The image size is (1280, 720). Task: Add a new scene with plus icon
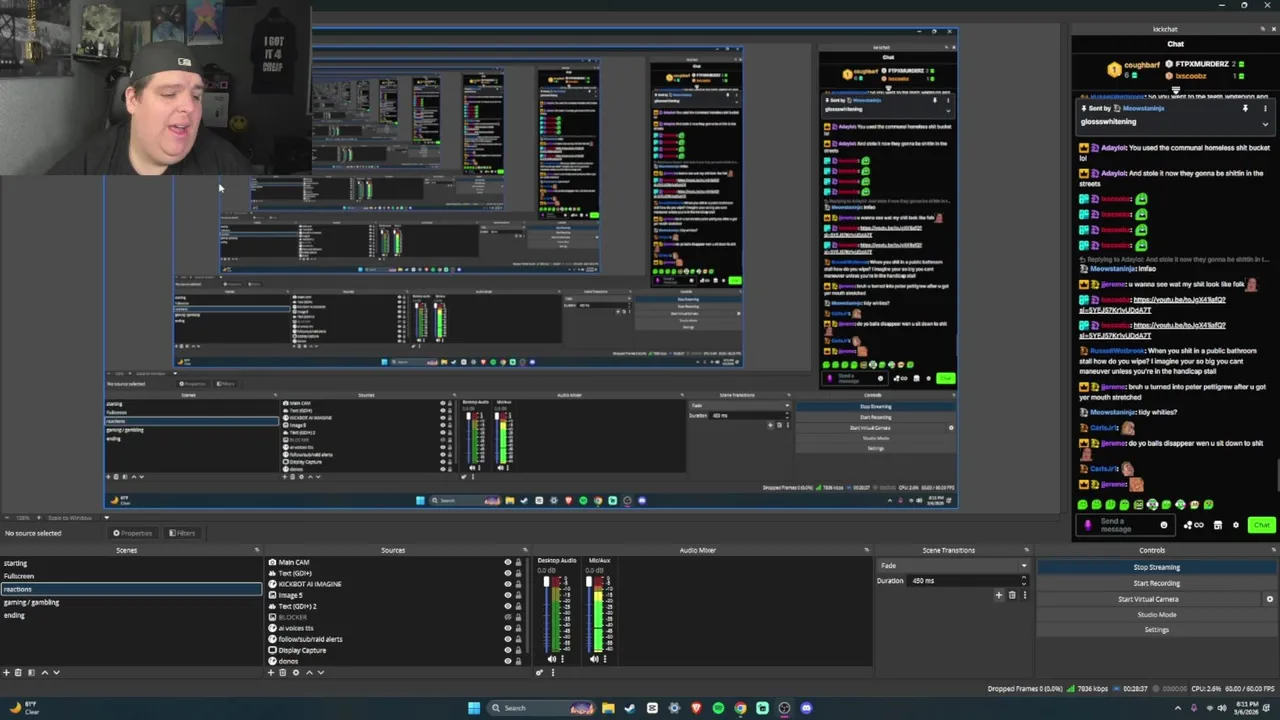click(6, 672)
